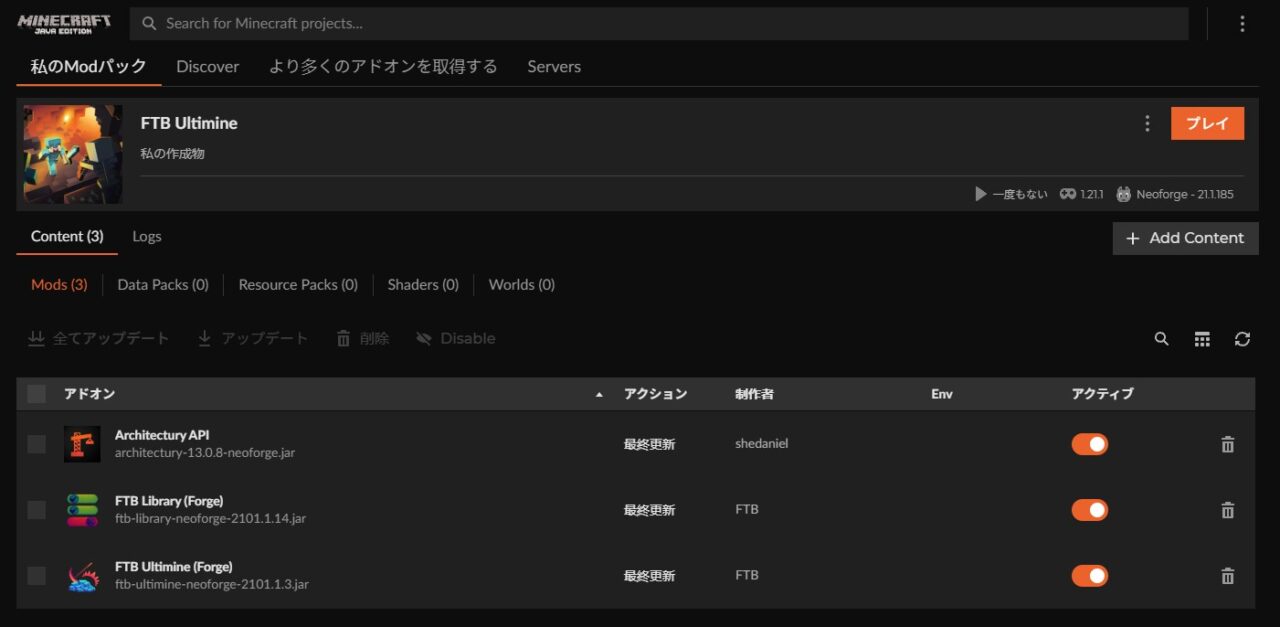Click 私の作成物 label under modpack title
This screenshot has width=1280, height=627.
173,154
